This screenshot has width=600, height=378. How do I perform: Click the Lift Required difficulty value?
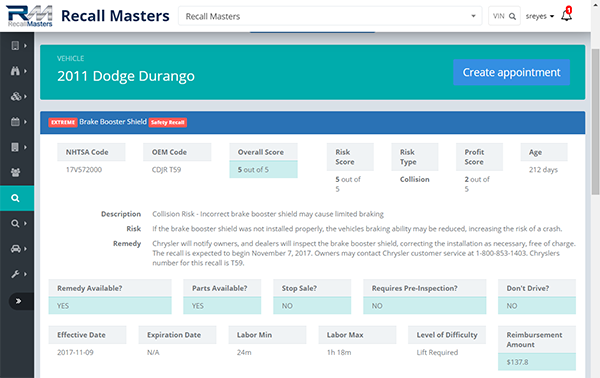coord(437,352)
